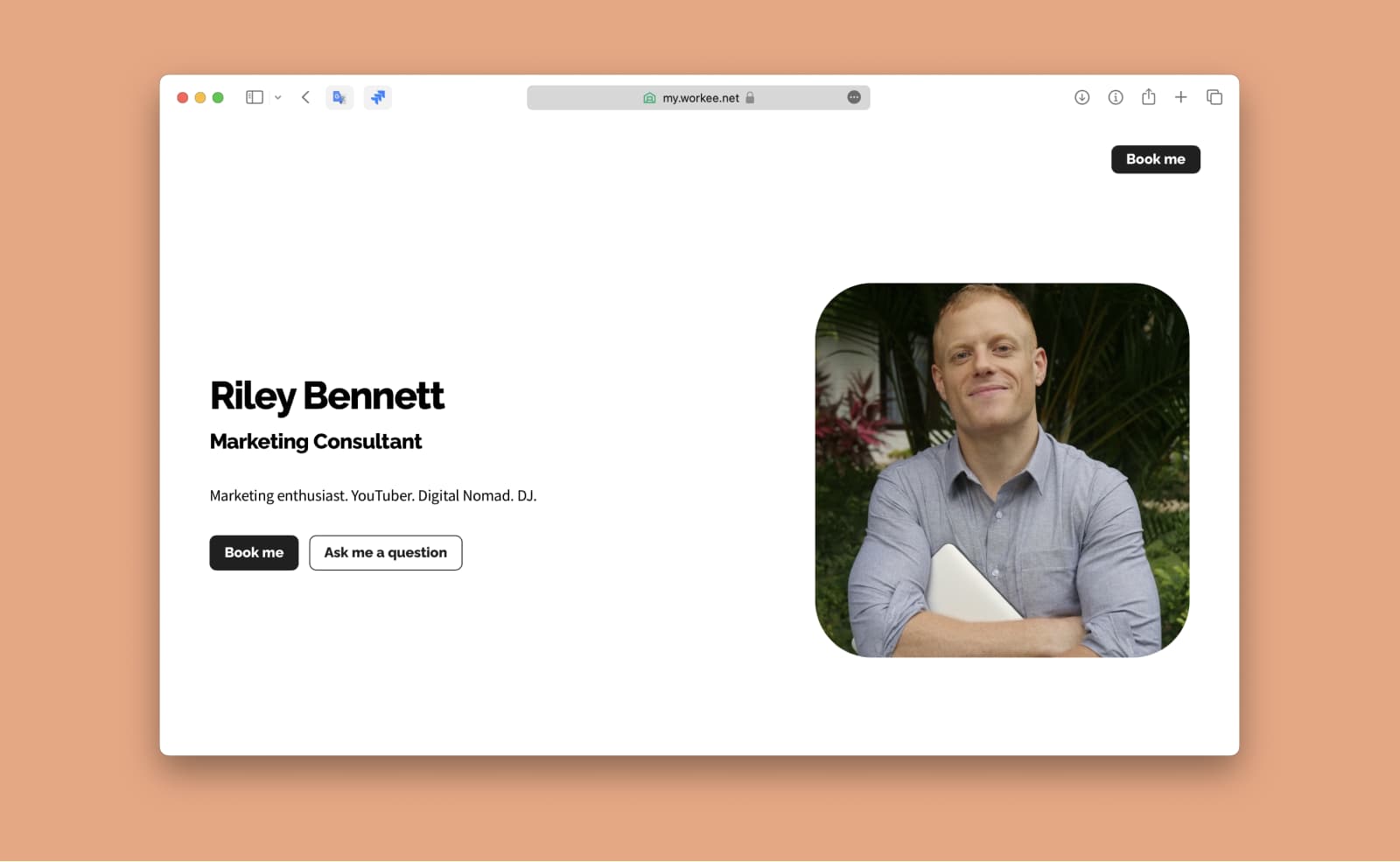The image size is (1400, 862).
Task: Click Book me under the bio text
Action: [254, 552]
